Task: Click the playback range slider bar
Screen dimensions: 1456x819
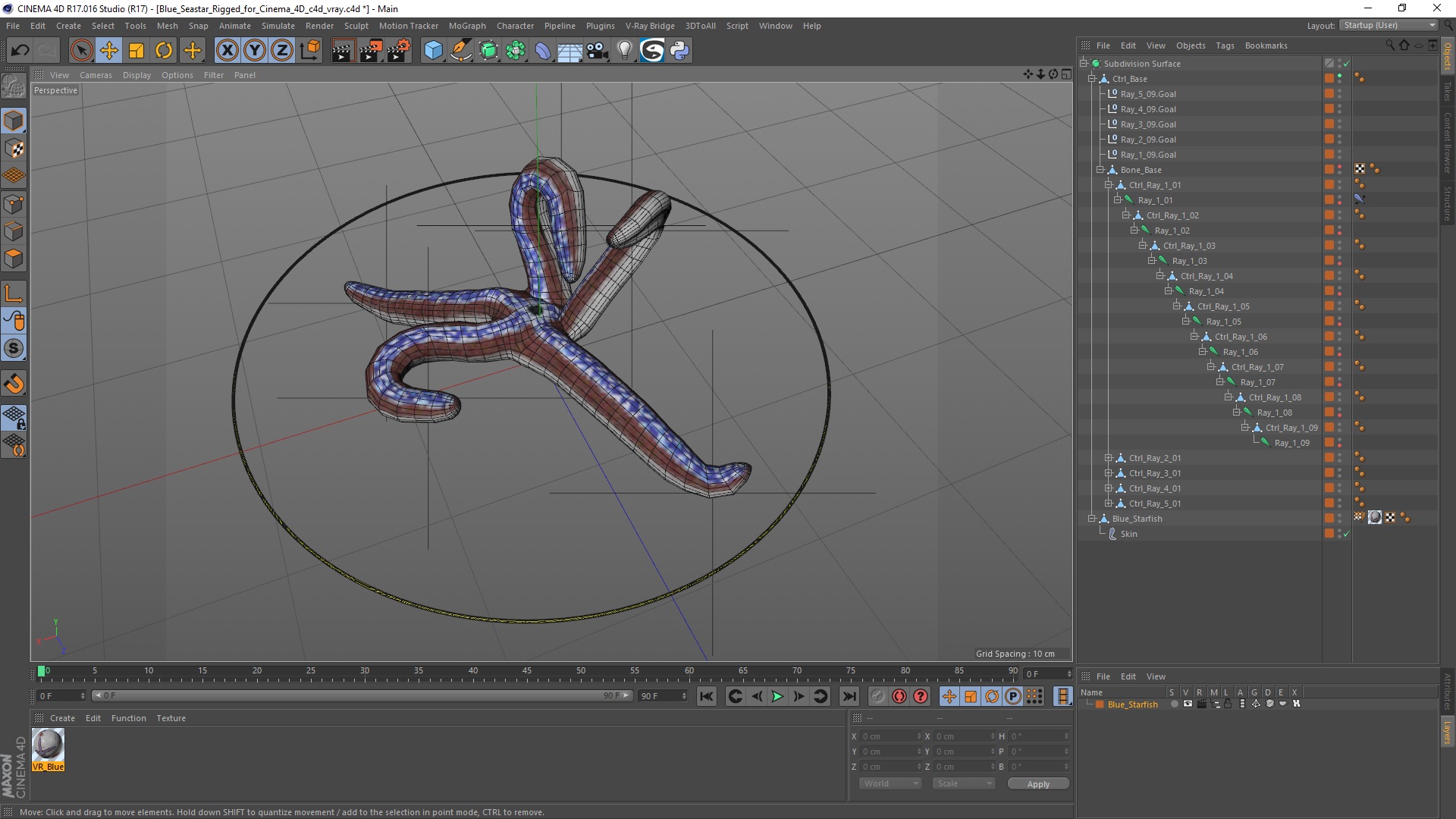Action: [x=363, y=695]
